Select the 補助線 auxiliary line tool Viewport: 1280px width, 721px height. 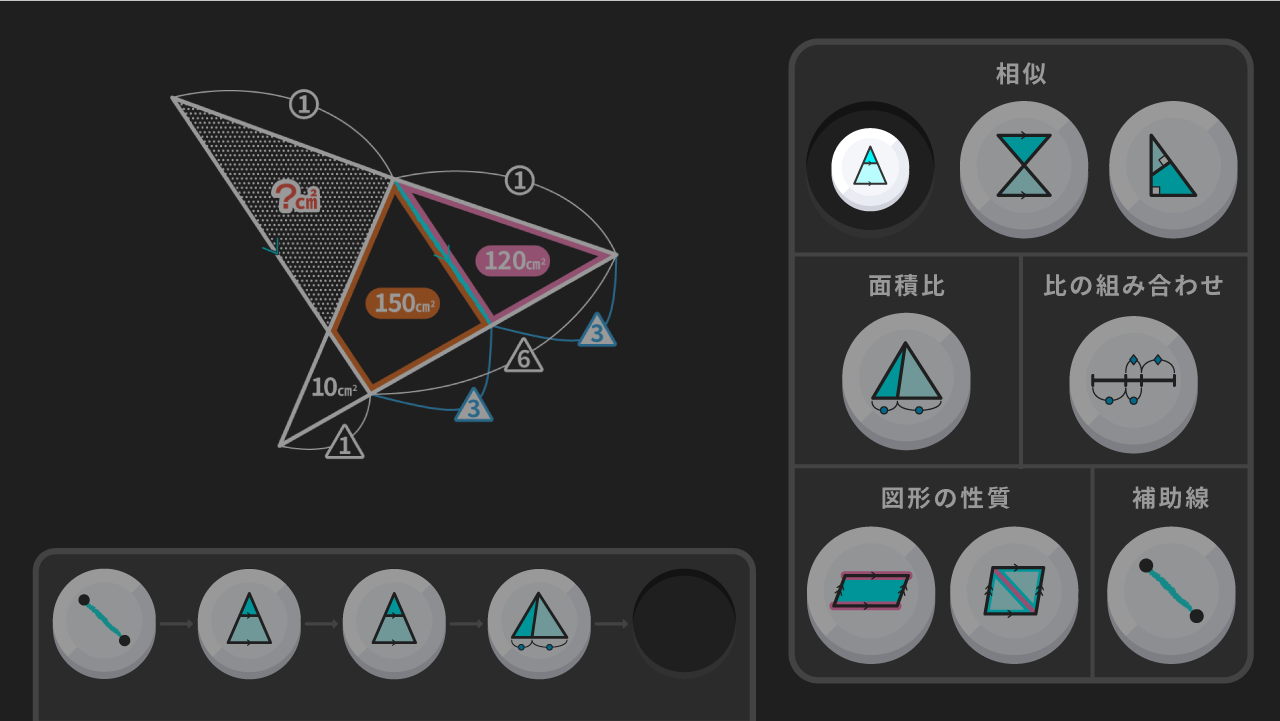pos(1171,592)
